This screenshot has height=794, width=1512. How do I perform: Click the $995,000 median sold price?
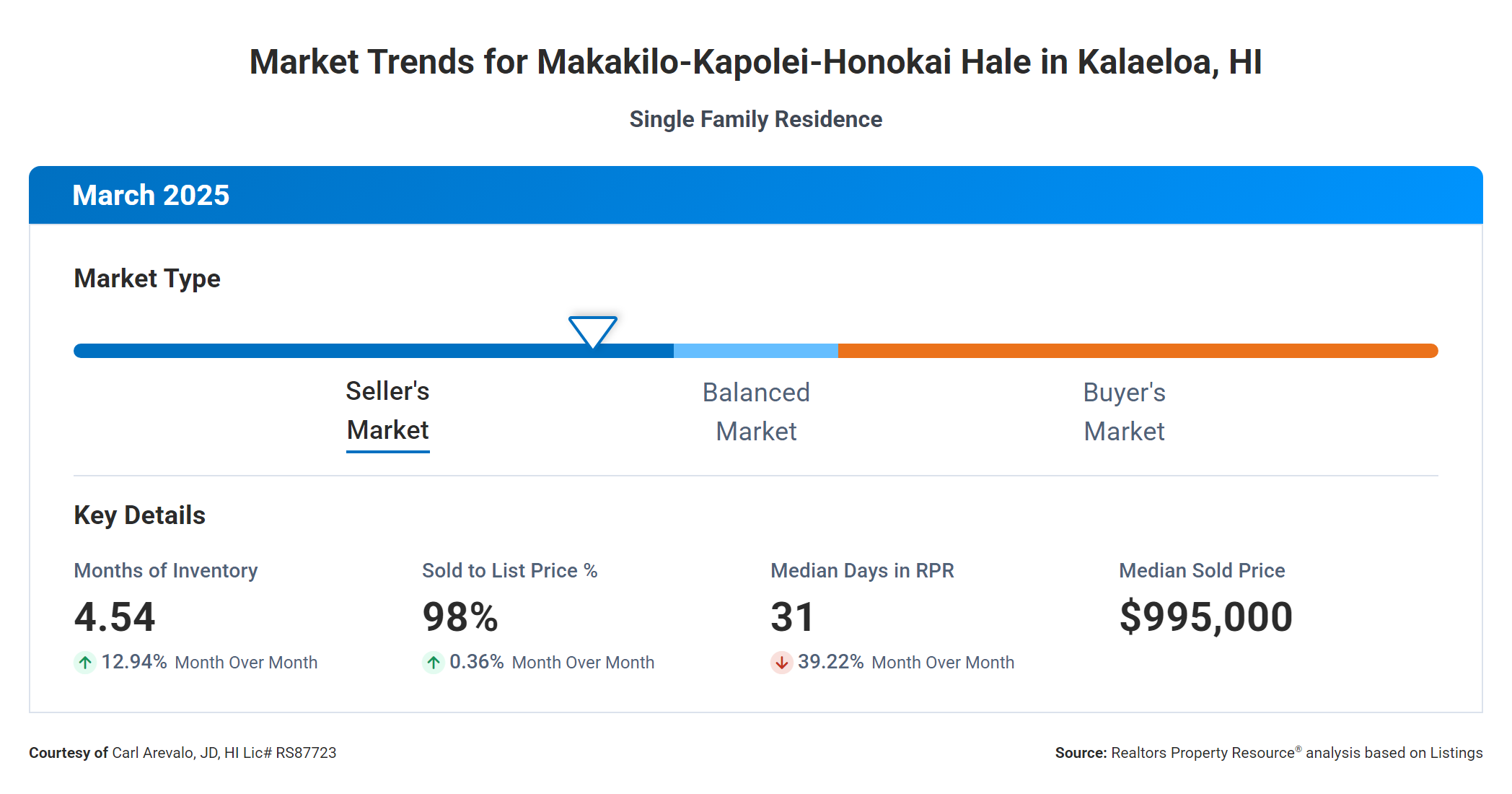(1205, 617)
